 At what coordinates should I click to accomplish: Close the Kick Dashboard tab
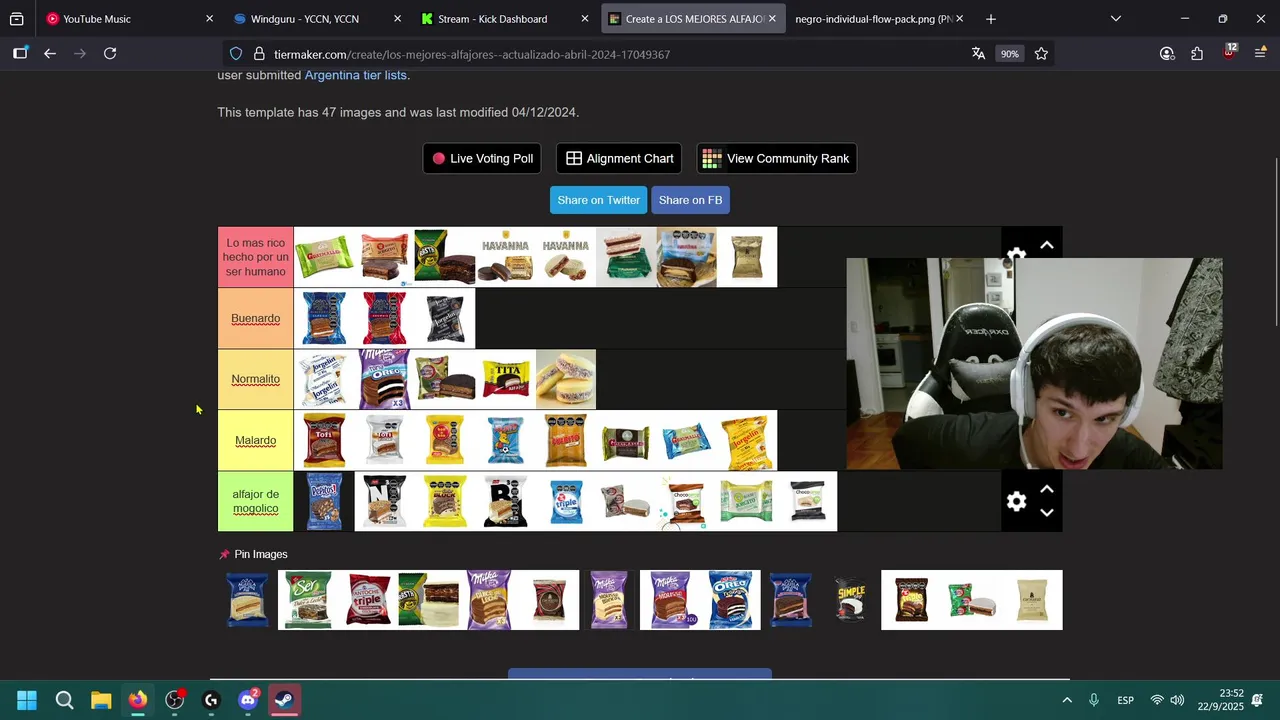585,19
